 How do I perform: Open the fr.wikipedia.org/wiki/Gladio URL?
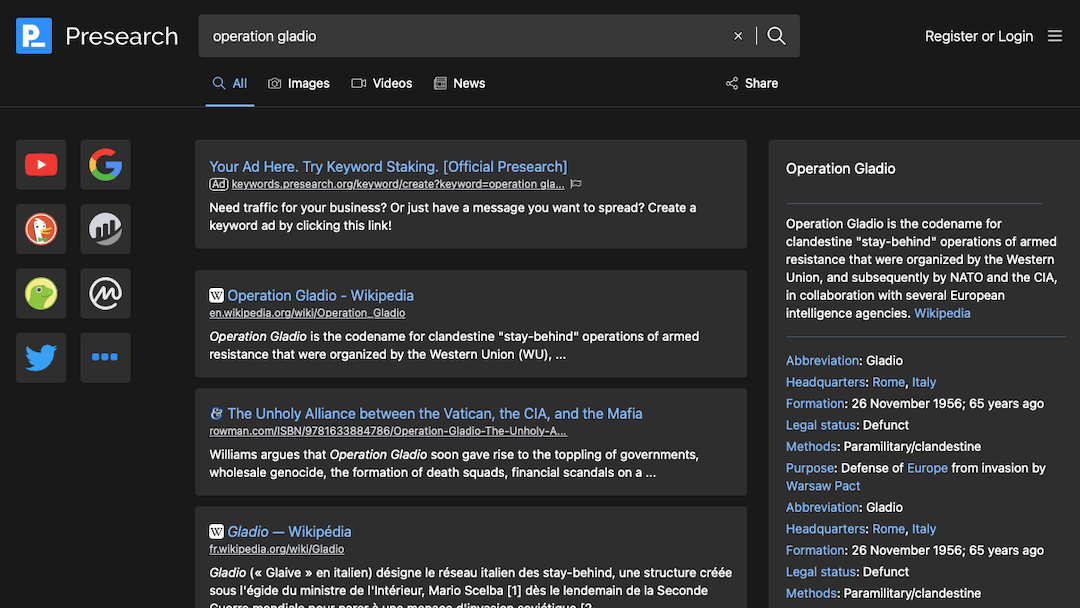pos(277,549)
